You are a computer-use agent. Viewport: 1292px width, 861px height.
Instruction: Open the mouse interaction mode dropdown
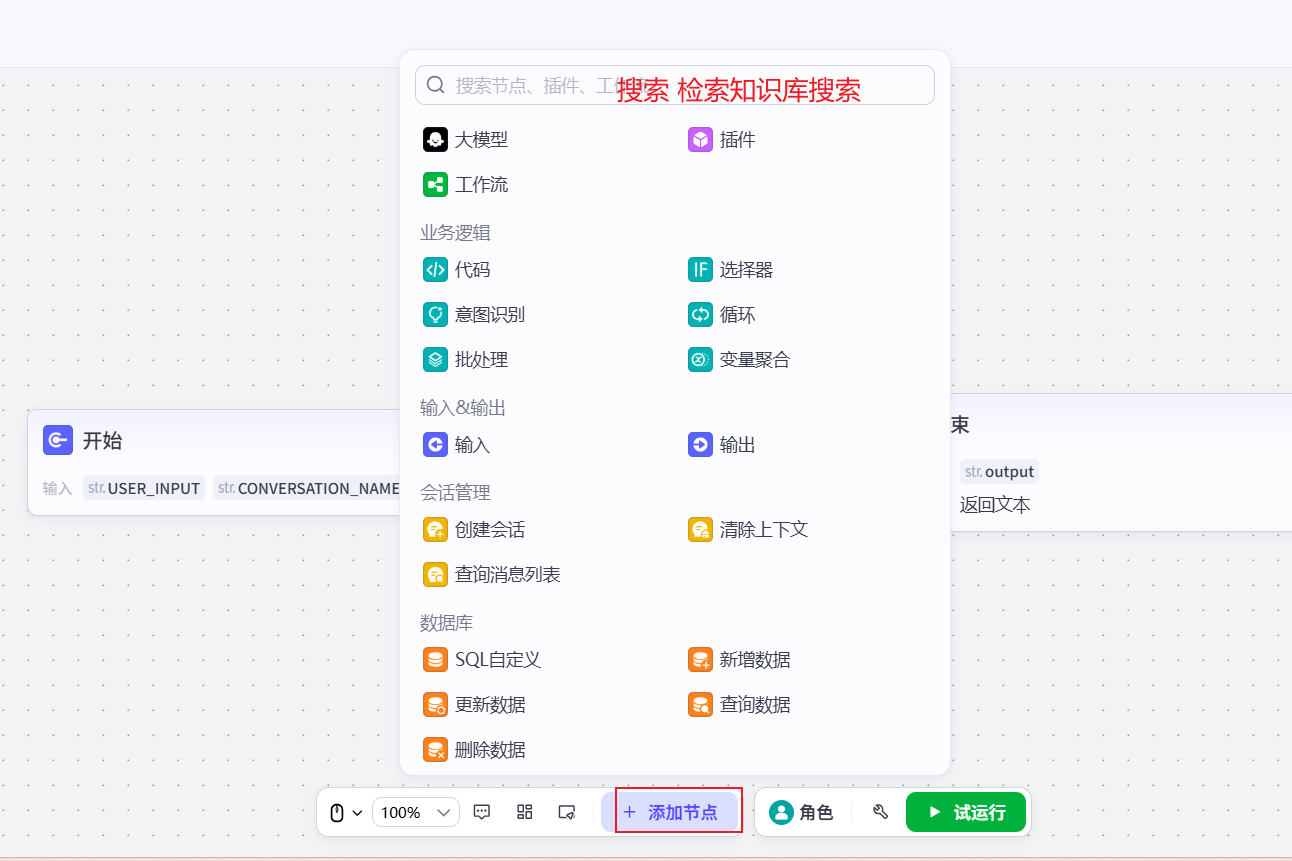tap(346, 812)
